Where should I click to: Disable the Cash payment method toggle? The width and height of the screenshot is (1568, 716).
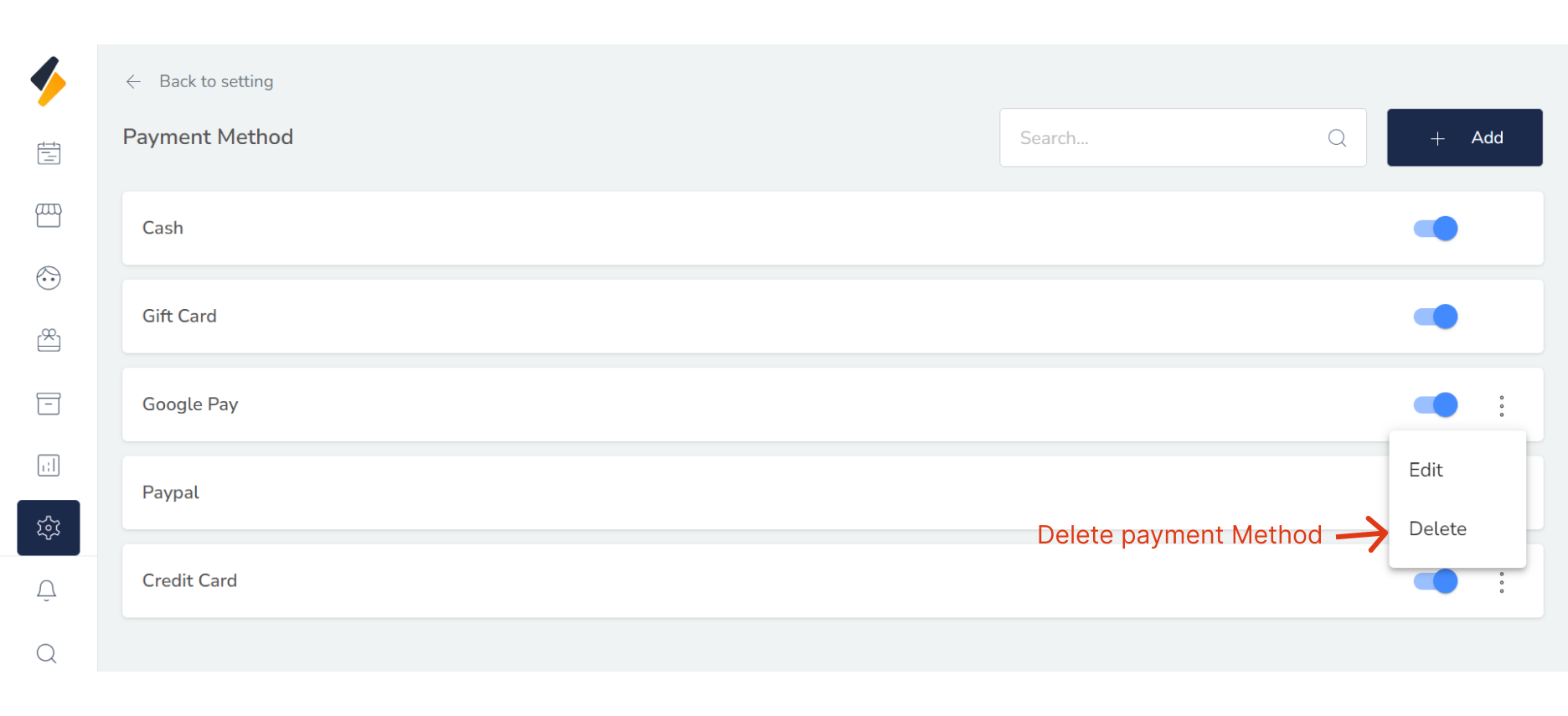(1435, 228)
